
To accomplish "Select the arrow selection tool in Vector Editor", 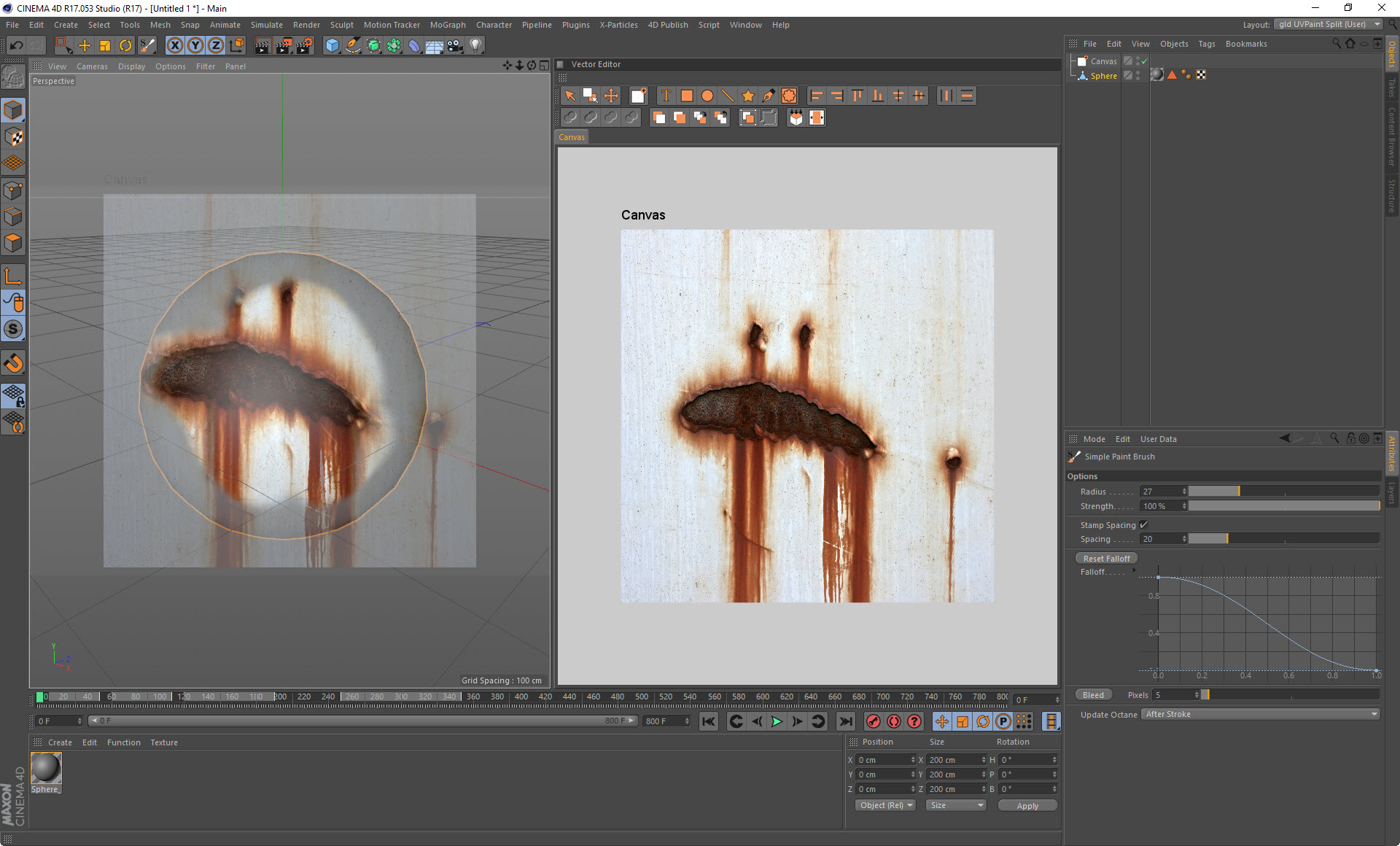I will pos(570,96).
